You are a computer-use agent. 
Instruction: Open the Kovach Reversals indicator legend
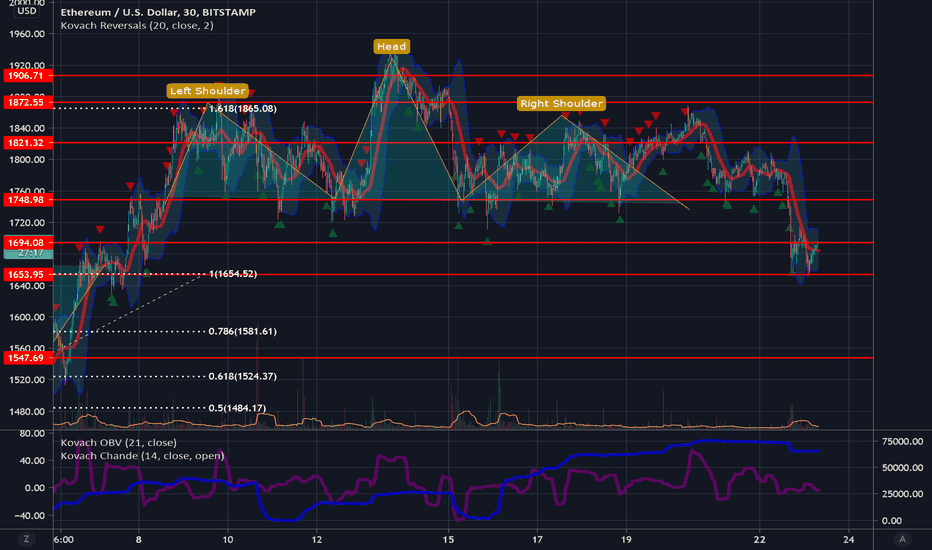pos(137,26)
